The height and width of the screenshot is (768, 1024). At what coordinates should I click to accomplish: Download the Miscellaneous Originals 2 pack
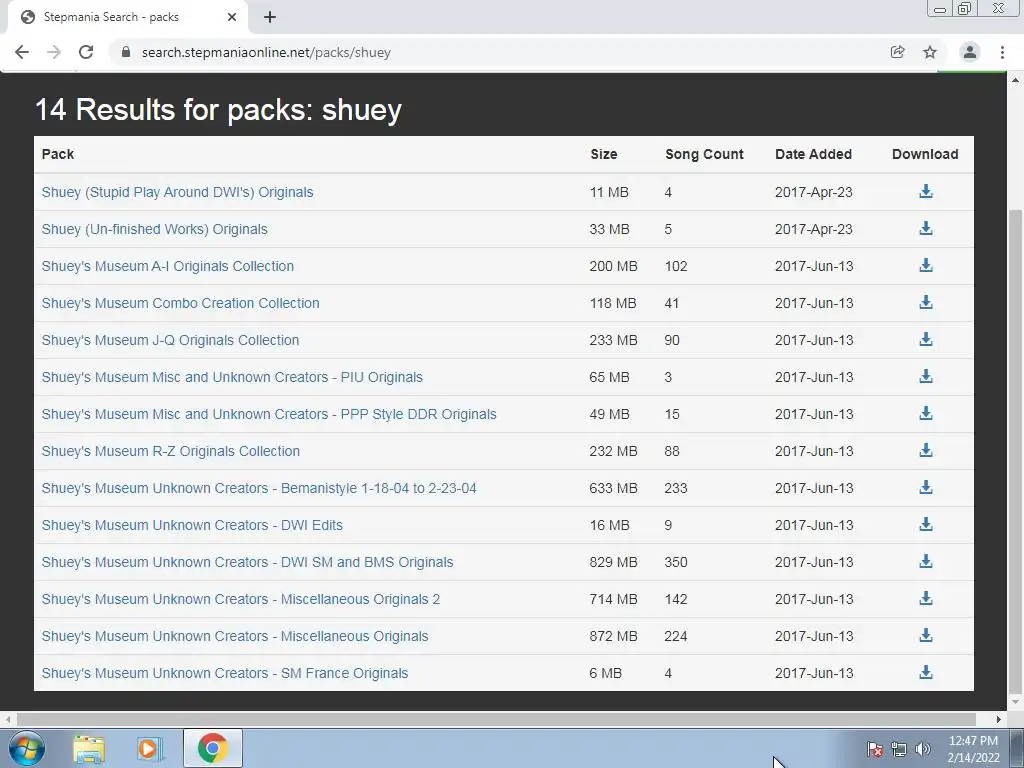[925, 598]
